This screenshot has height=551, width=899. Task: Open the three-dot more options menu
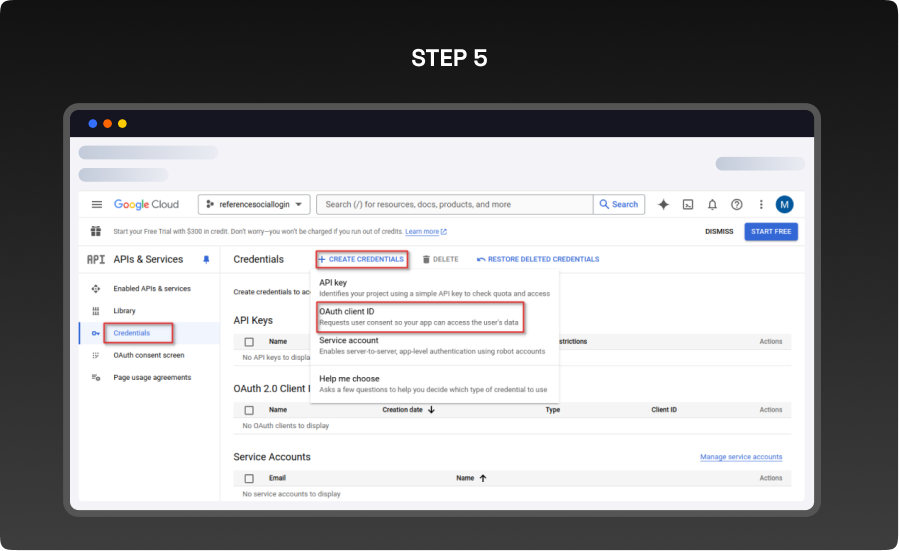[x=761, y=204]
